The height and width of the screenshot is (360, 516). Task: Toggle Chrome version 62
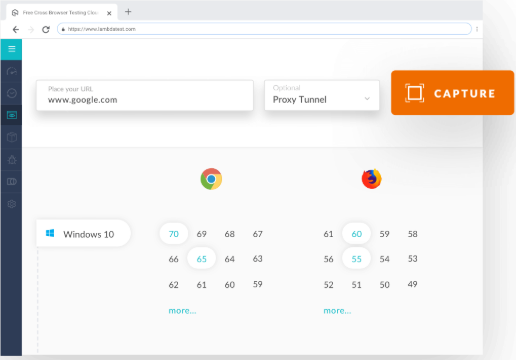(173, 285)
